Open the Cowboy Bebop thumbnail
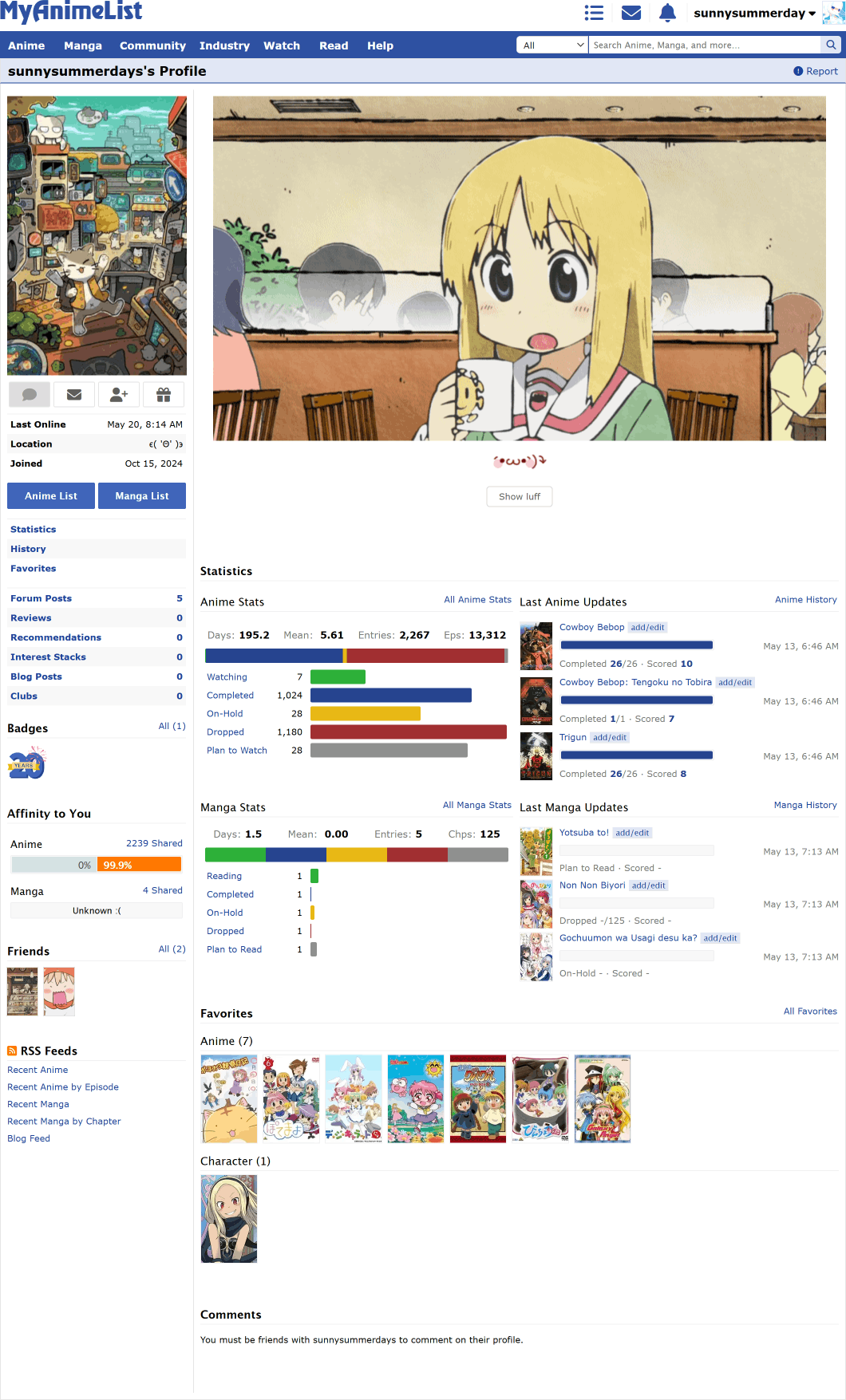The height and width of the screenshot is (1400, 846). pyautogui.click(x=536, y=645)
